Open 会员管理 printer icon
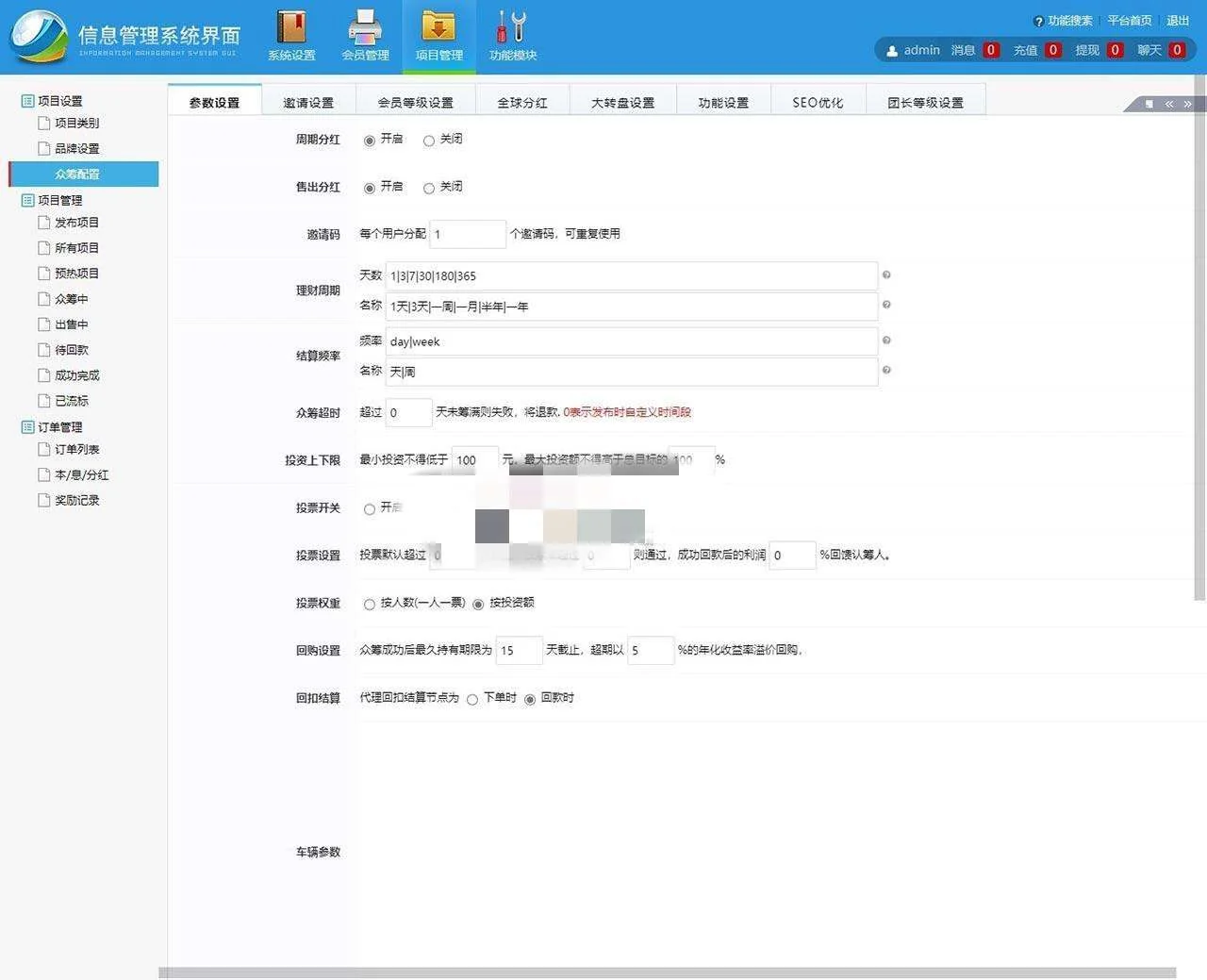1207x980 pixels. [x=365, y=27]
